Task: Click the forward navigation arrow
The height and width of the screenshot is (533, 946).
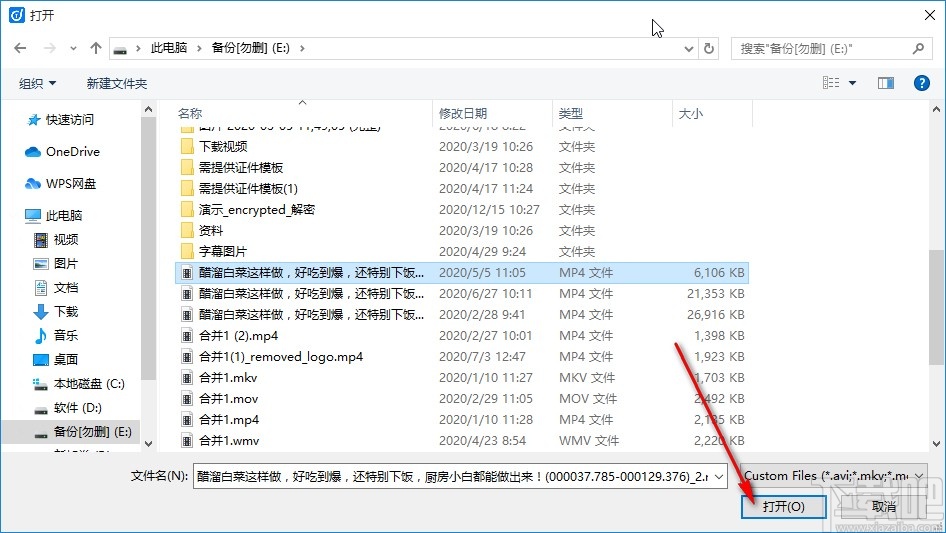Action: (x=49, y=48)
